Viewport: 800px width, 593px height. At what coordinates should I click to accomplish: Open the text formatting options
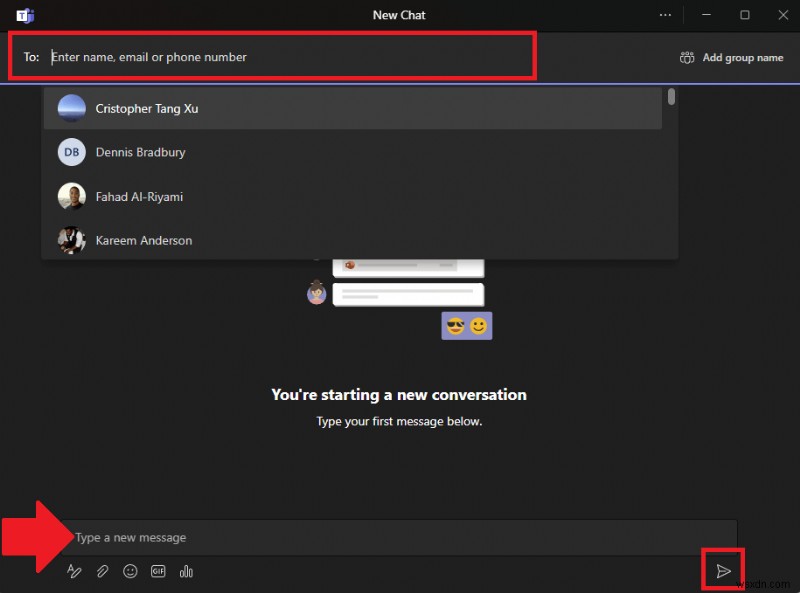[x=75, y=571]
